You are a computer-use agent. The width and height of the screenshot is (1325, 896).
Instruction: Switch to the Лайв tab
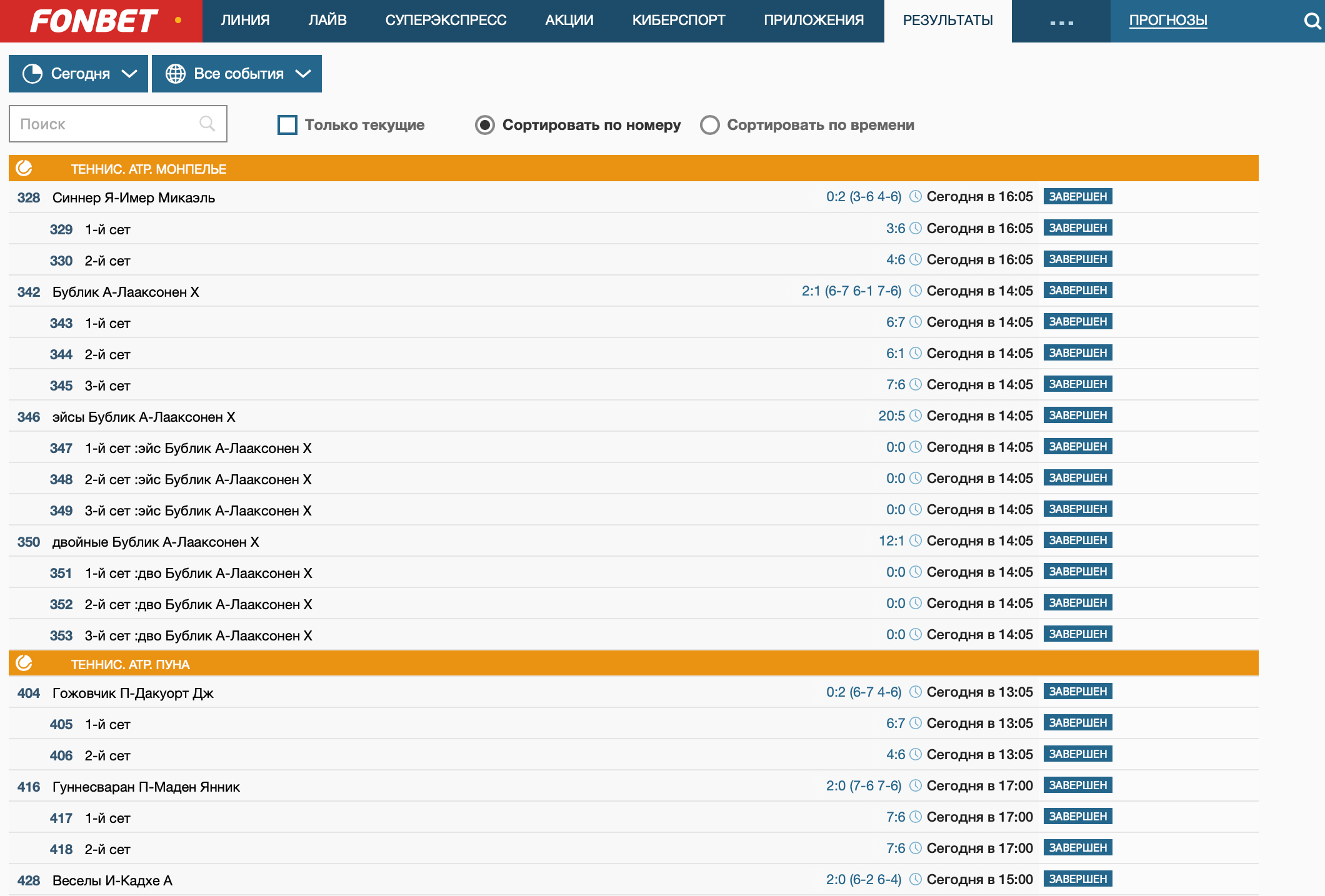[327, 21]
